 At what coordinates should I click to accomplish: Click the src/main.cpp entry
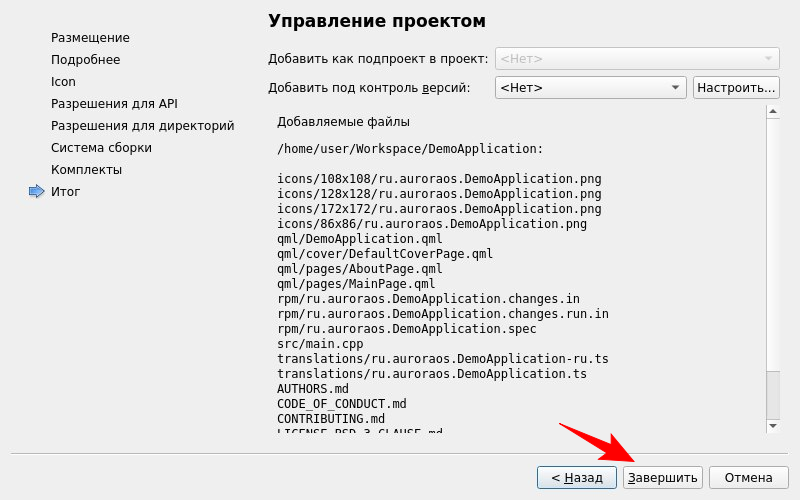click(320, 344)
